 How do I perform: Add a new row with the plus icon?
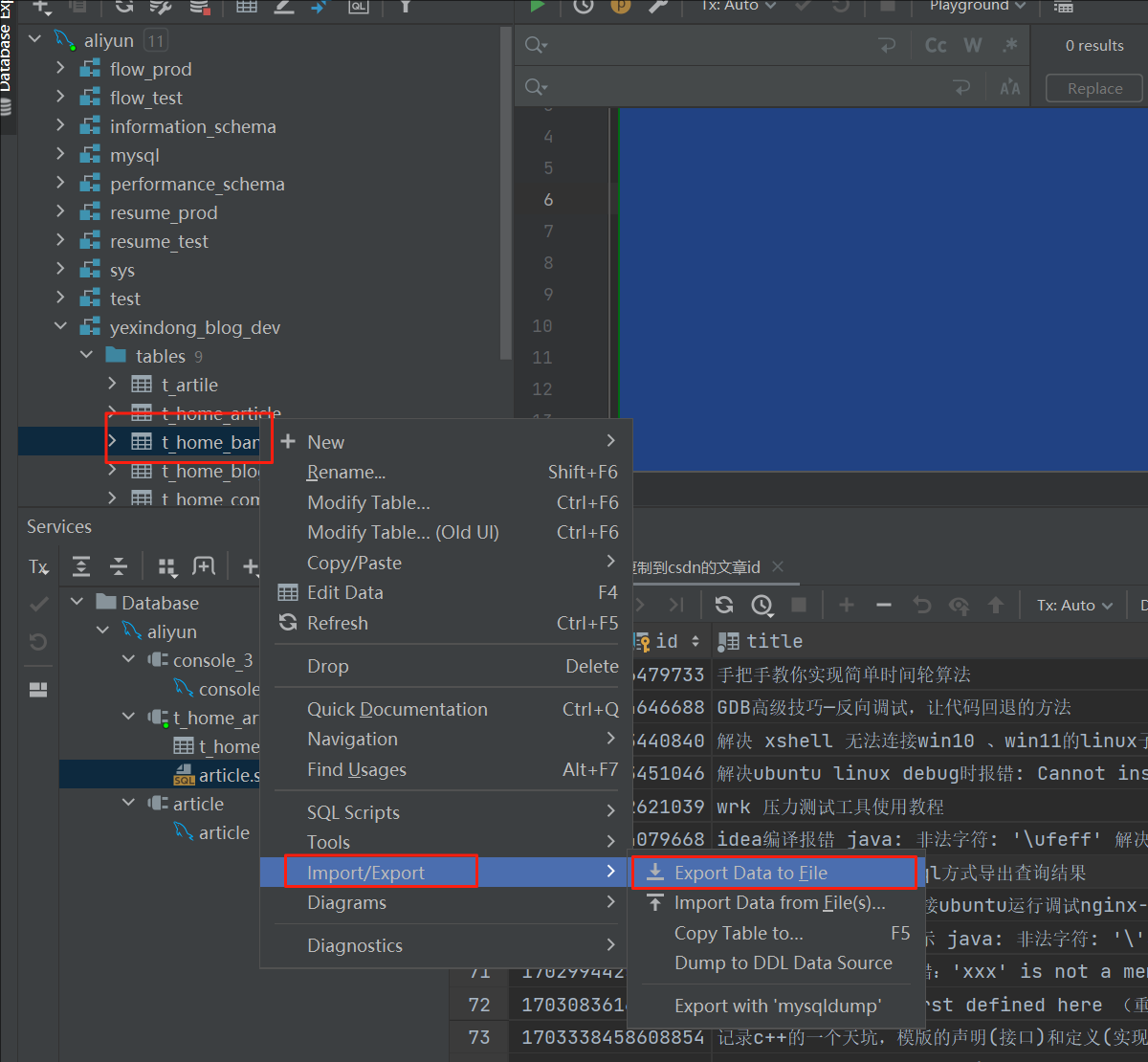click(x=845, y=605)
